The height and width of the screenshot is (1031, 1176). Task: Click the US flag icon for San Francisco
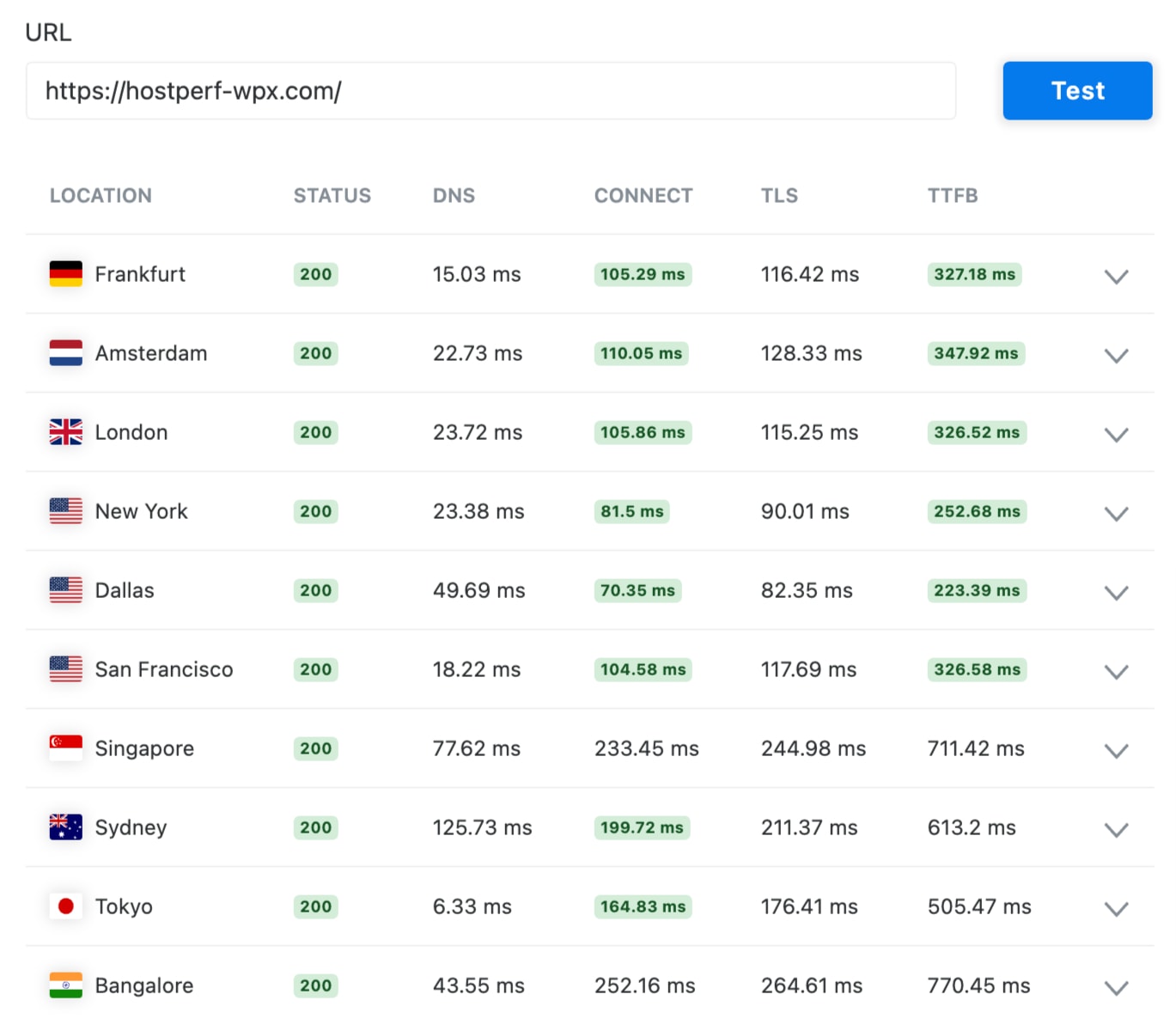click(66, 669)
